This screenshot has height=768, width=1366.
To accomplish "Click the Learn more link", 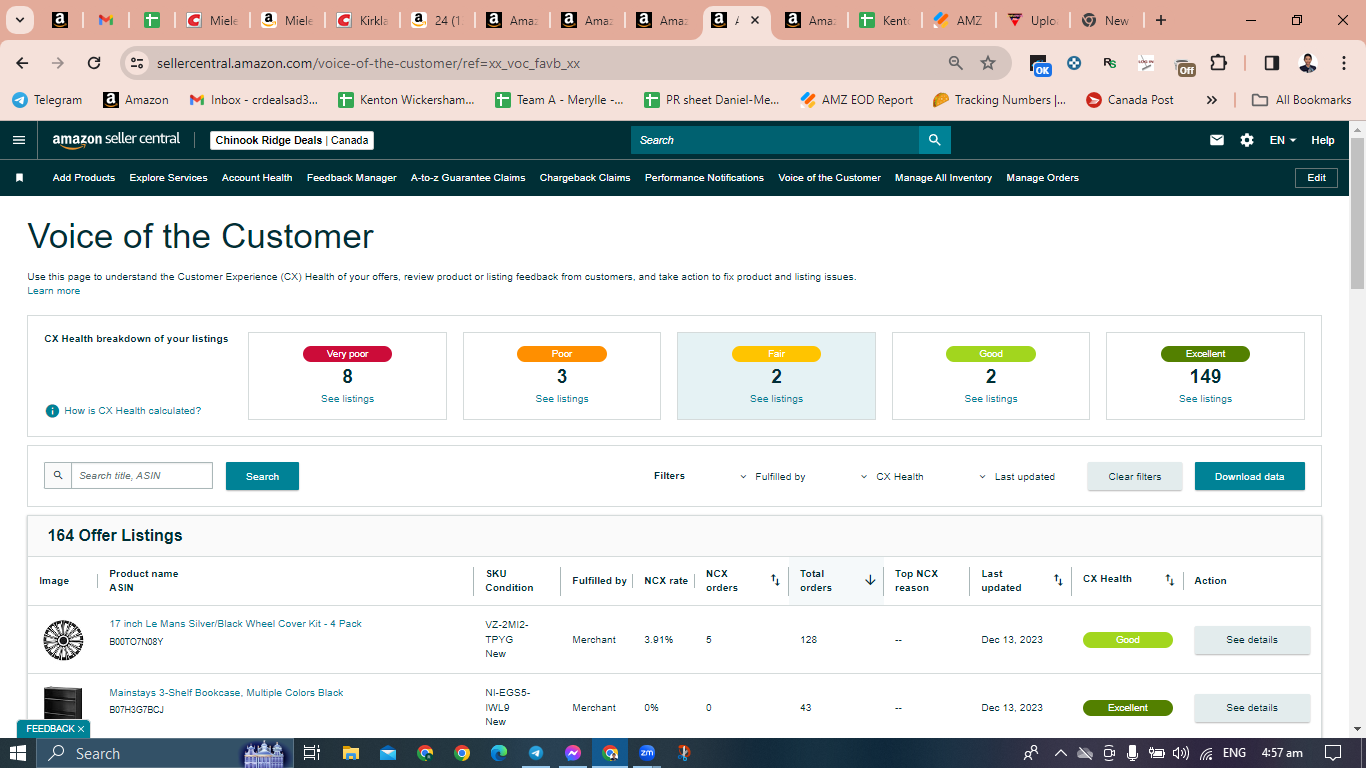I will 54,291.
